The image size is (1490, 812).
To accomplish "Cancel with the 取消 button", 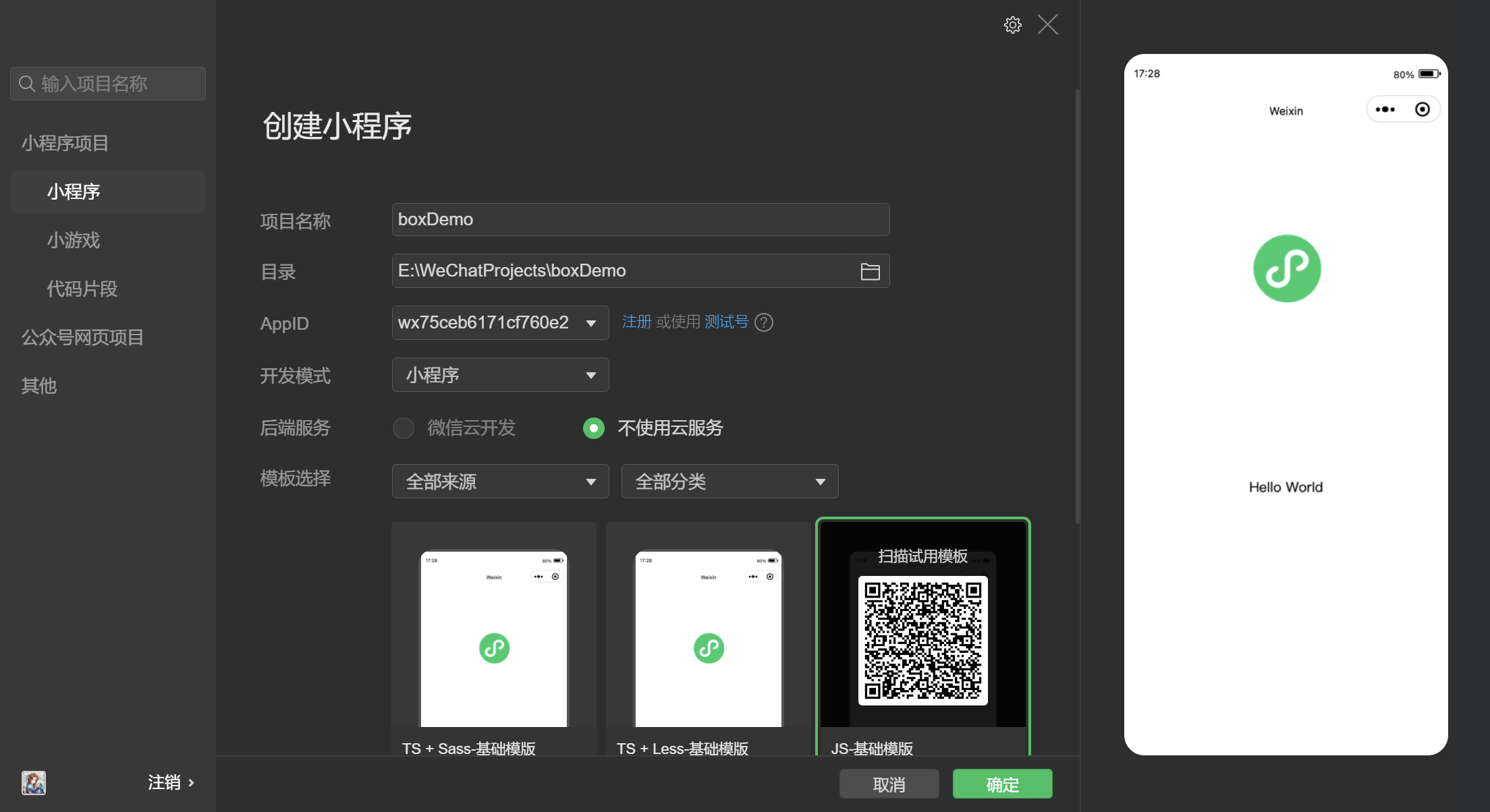I will point(889,784).
